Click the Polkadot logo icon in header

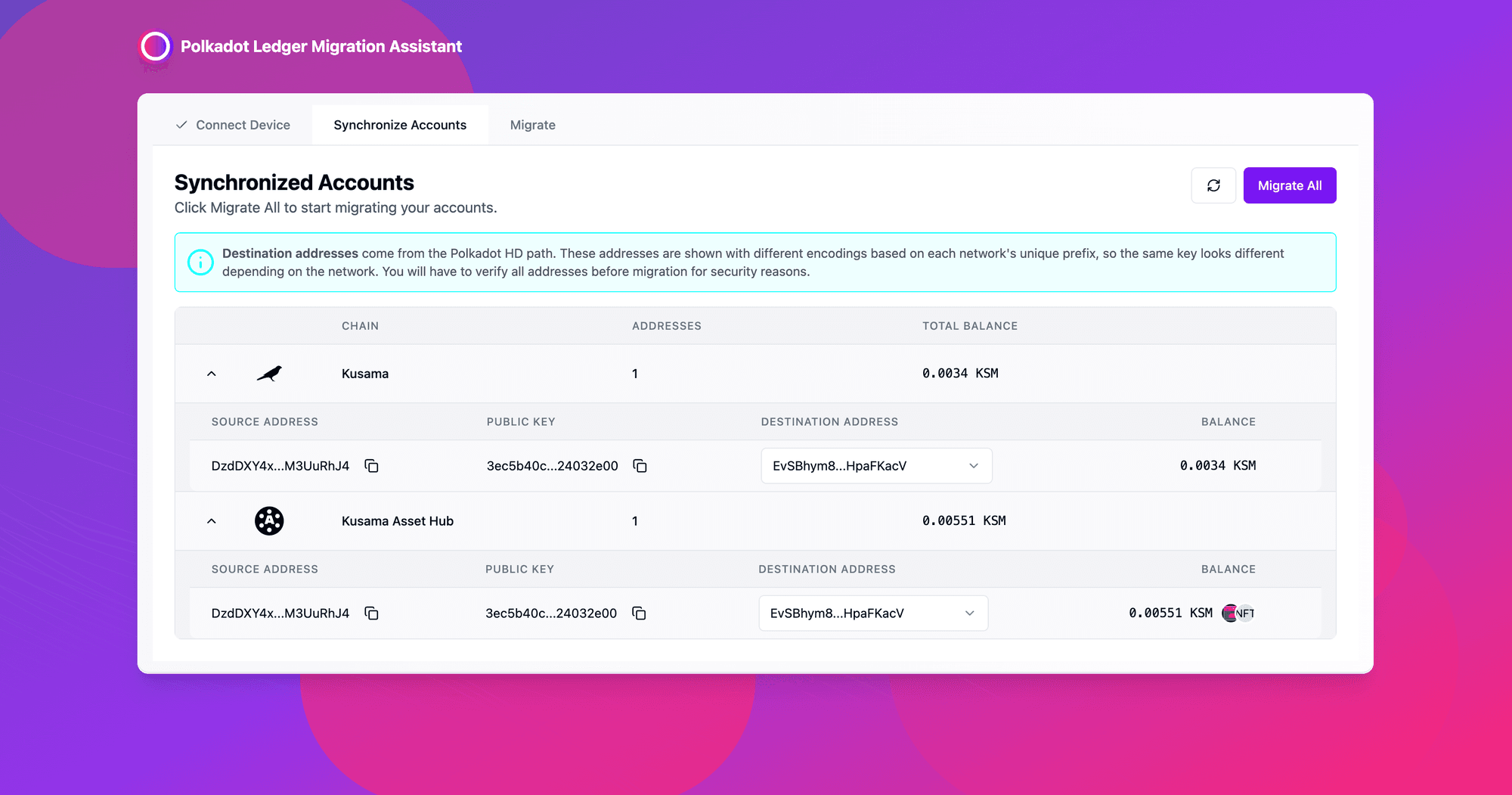click(x=156, y=48)
